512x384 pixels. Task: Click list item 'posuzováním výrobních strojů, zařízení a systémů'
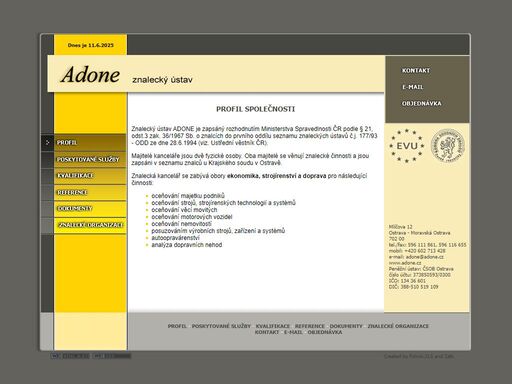[x=218, y=231]
